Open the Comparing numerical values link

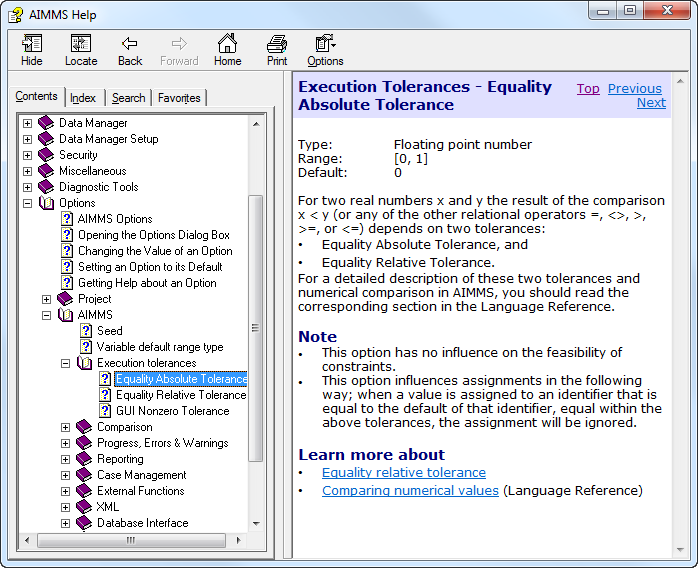(x=410, y=491)
